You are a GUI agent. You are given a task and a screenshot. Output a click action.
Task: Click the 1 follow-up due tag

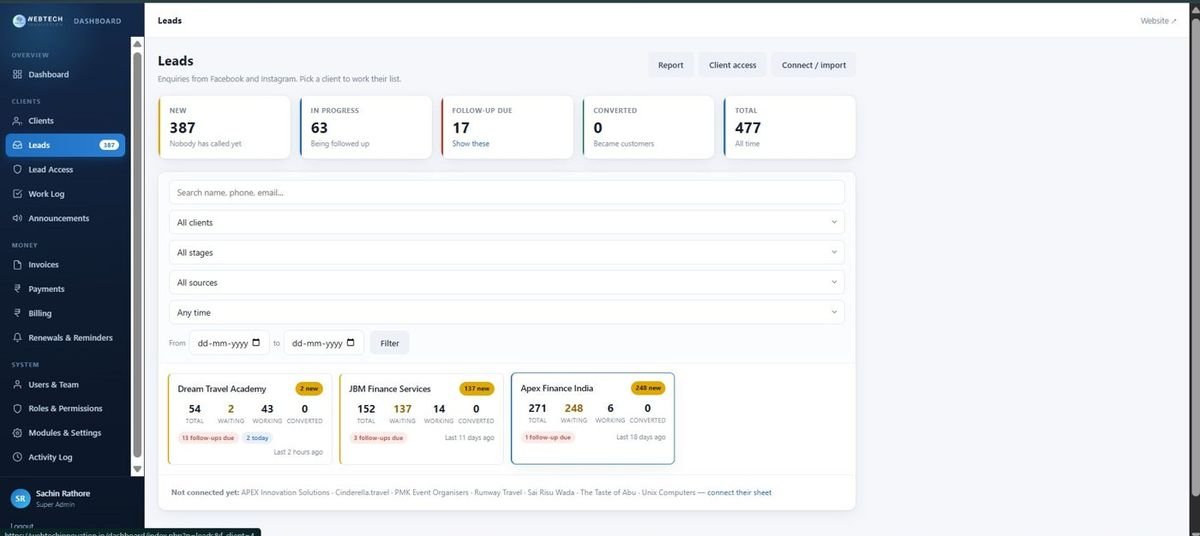[548, 437]
